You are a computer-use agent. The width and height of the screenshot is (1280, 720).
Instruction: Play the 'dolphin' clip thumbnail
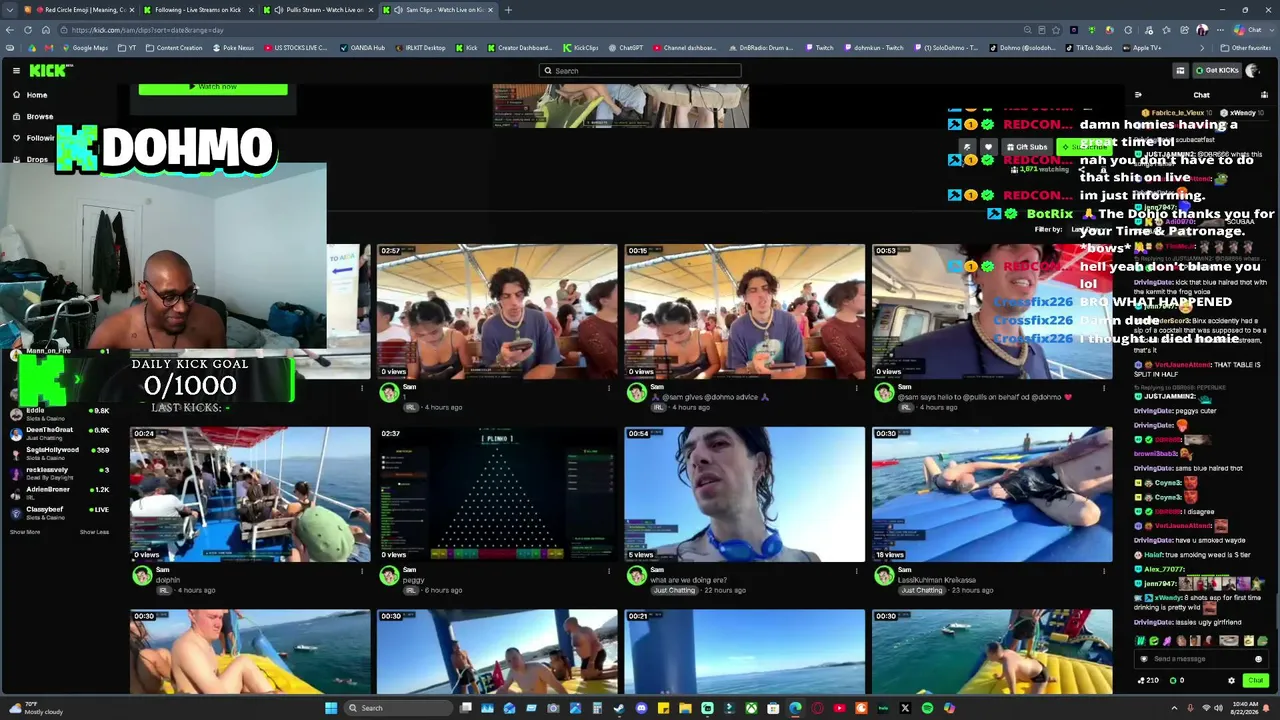pyautogui.click(x=250, y=495)
